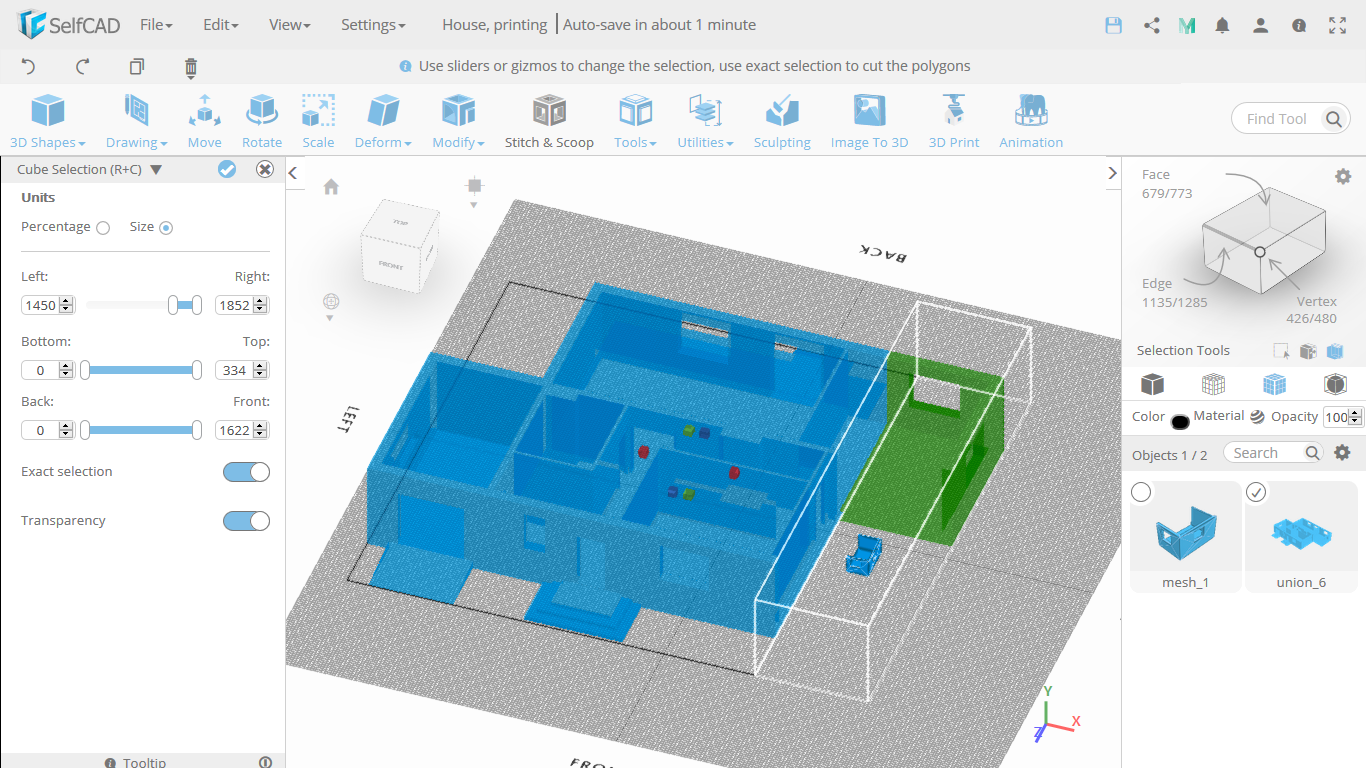Click the Find Tool search button
Viewport: 1366px width, 768px height.
click(1334, 119)
